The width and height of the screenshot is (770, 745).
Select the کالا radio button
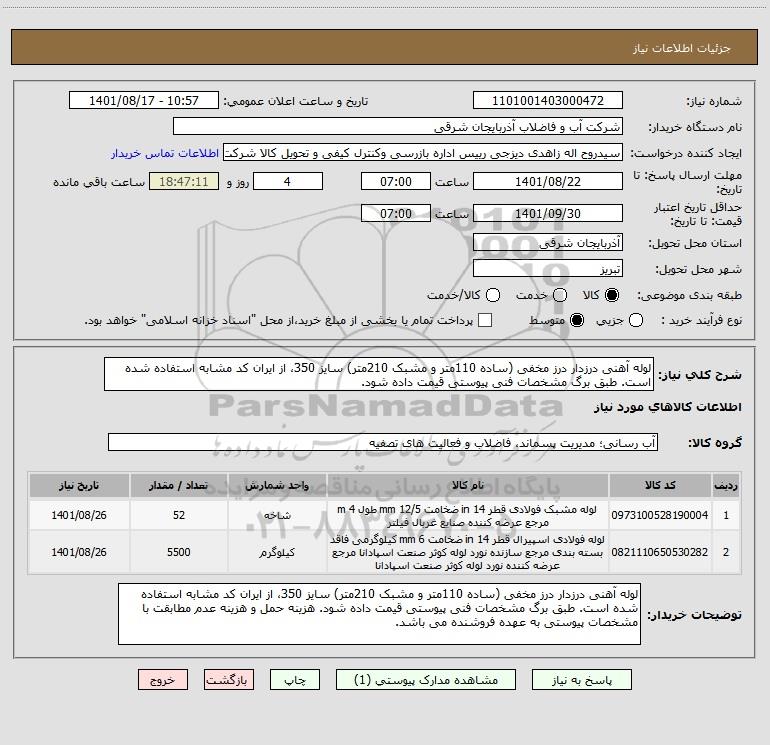[x=612, y=295]
